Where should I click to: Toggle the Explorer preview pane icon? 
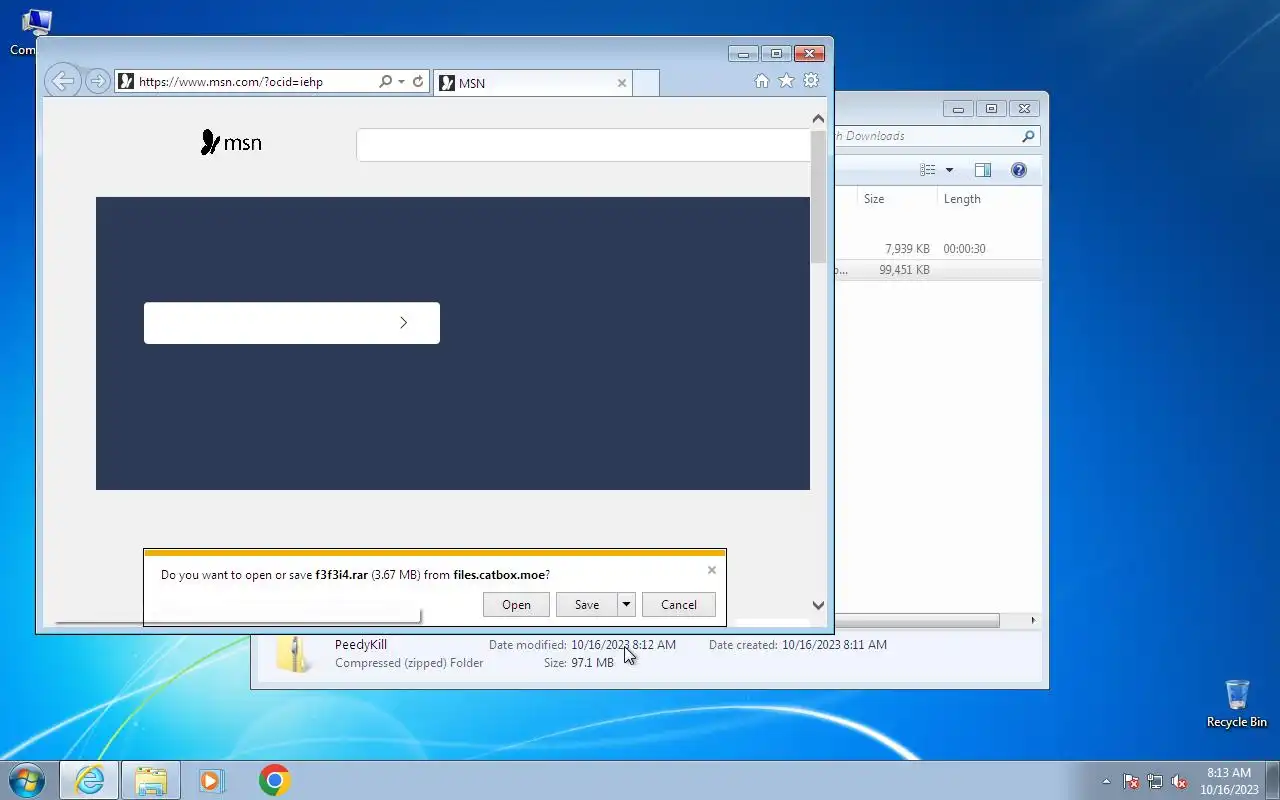983,170
